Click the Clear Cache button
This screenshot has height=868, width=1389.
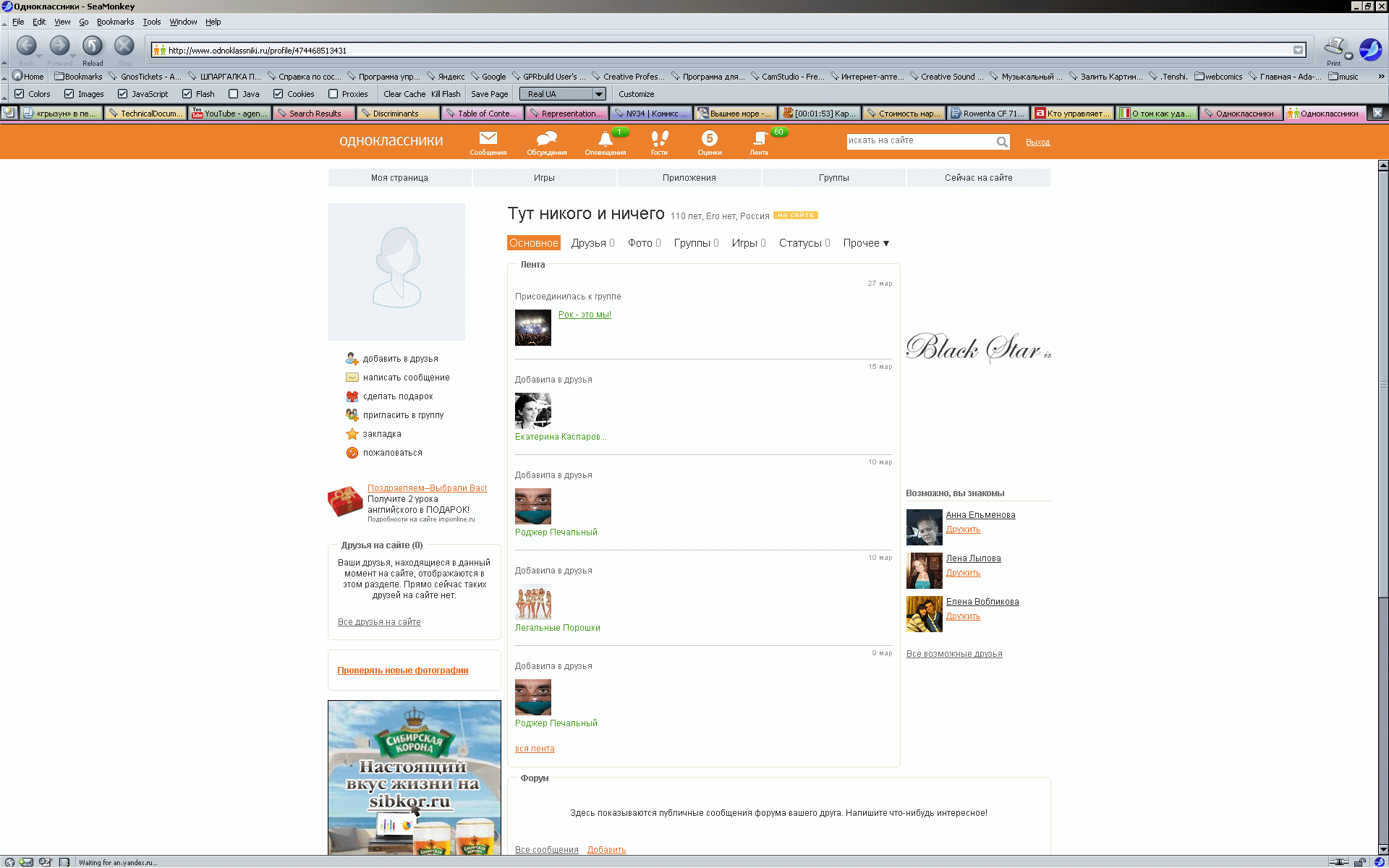pyautogui.click(x=404, y=94)
